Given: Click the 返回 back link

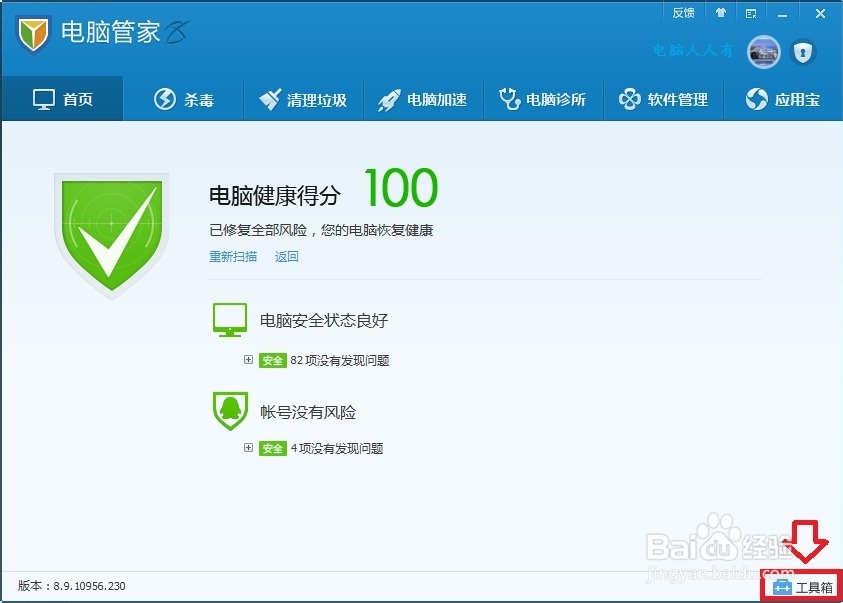Looking at the screenshot, I should click(x=287, y=256).
